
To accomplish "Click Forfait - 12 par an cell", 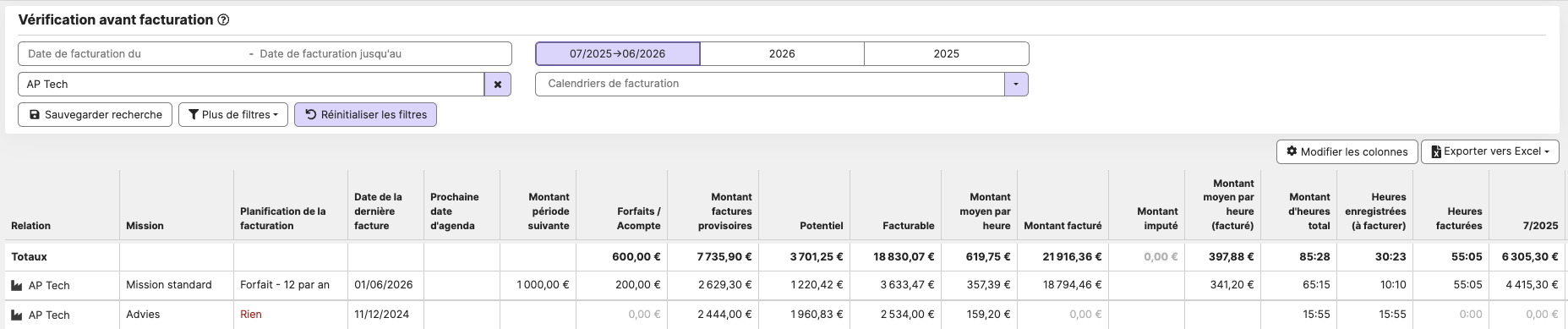I will (285, 285).
